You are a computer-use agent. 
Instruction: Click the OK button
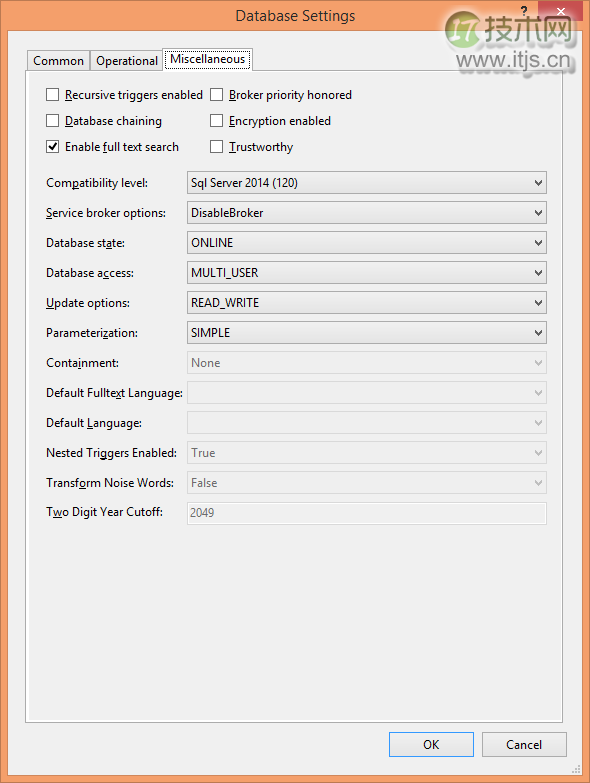(x=431, y=745)
